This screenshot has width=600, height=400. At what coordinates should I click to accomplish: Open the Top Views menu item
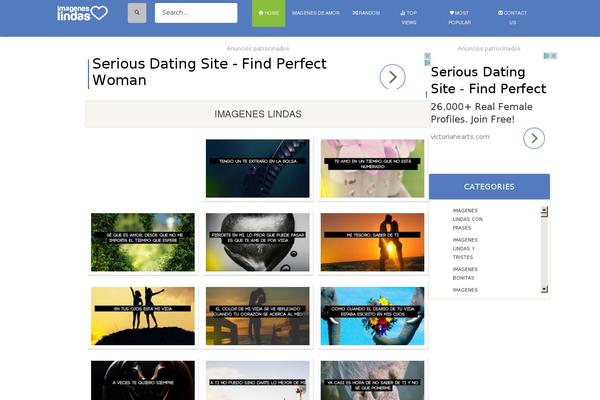[409, 18]
